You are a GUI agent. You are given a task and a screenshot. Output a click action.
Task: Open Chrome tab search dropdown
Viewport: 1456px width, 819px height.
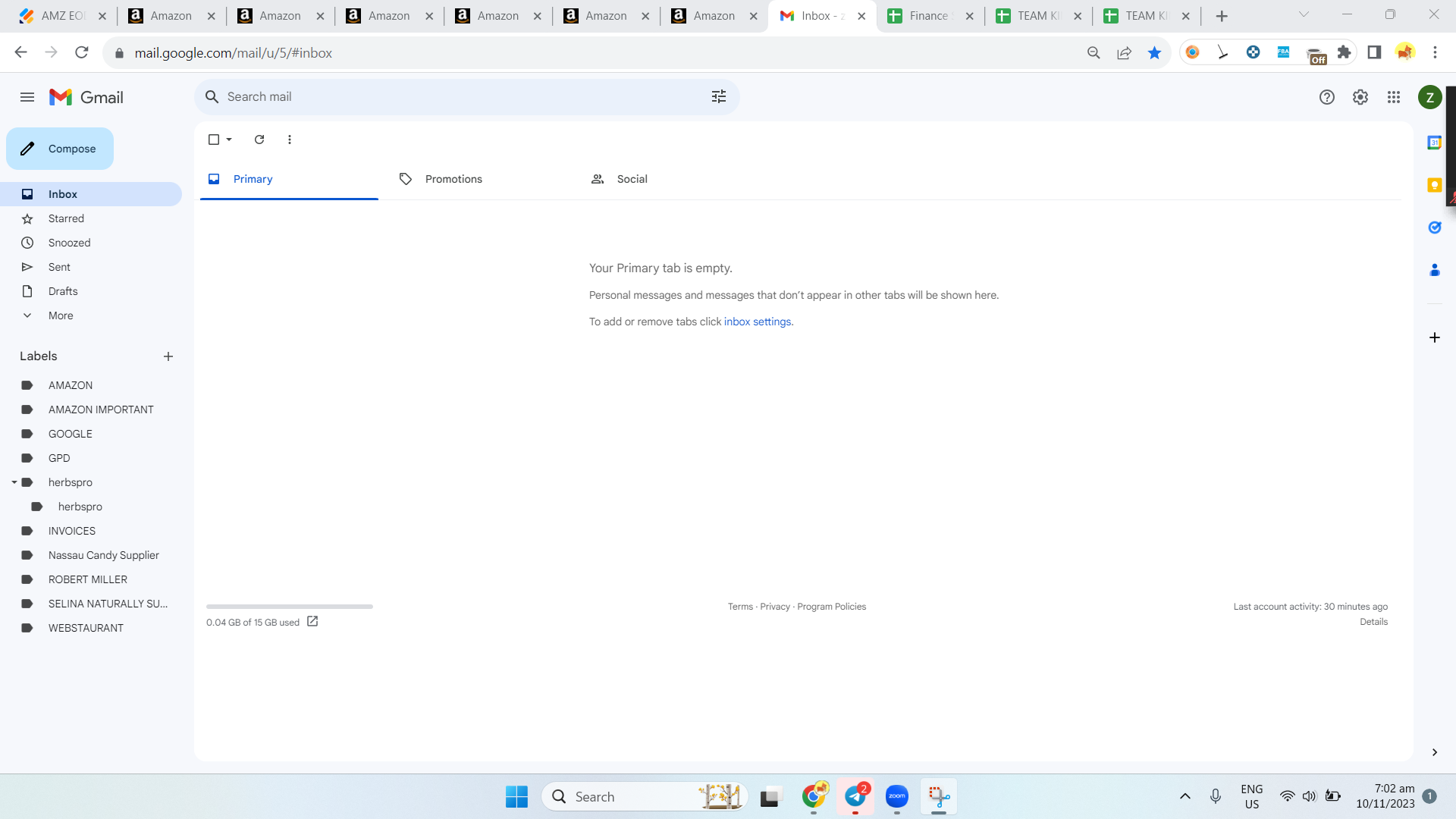click(1304, 15)
